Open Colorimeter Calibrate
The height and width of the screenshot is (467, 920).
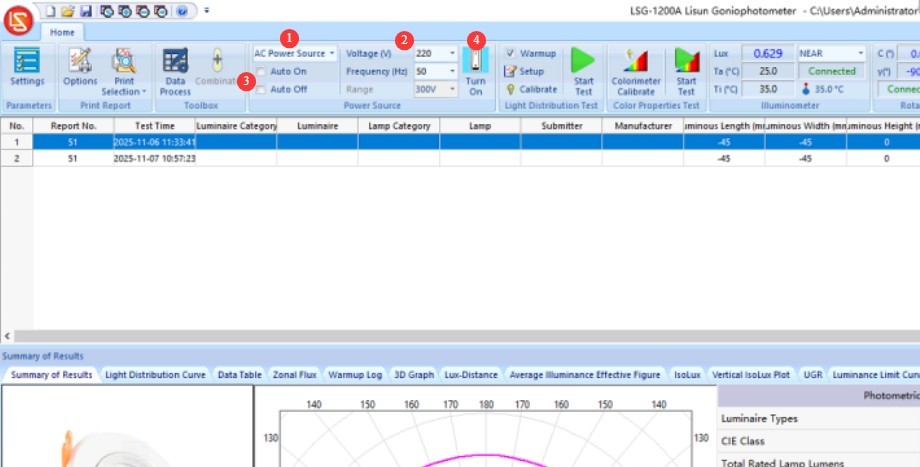(635, 72)
